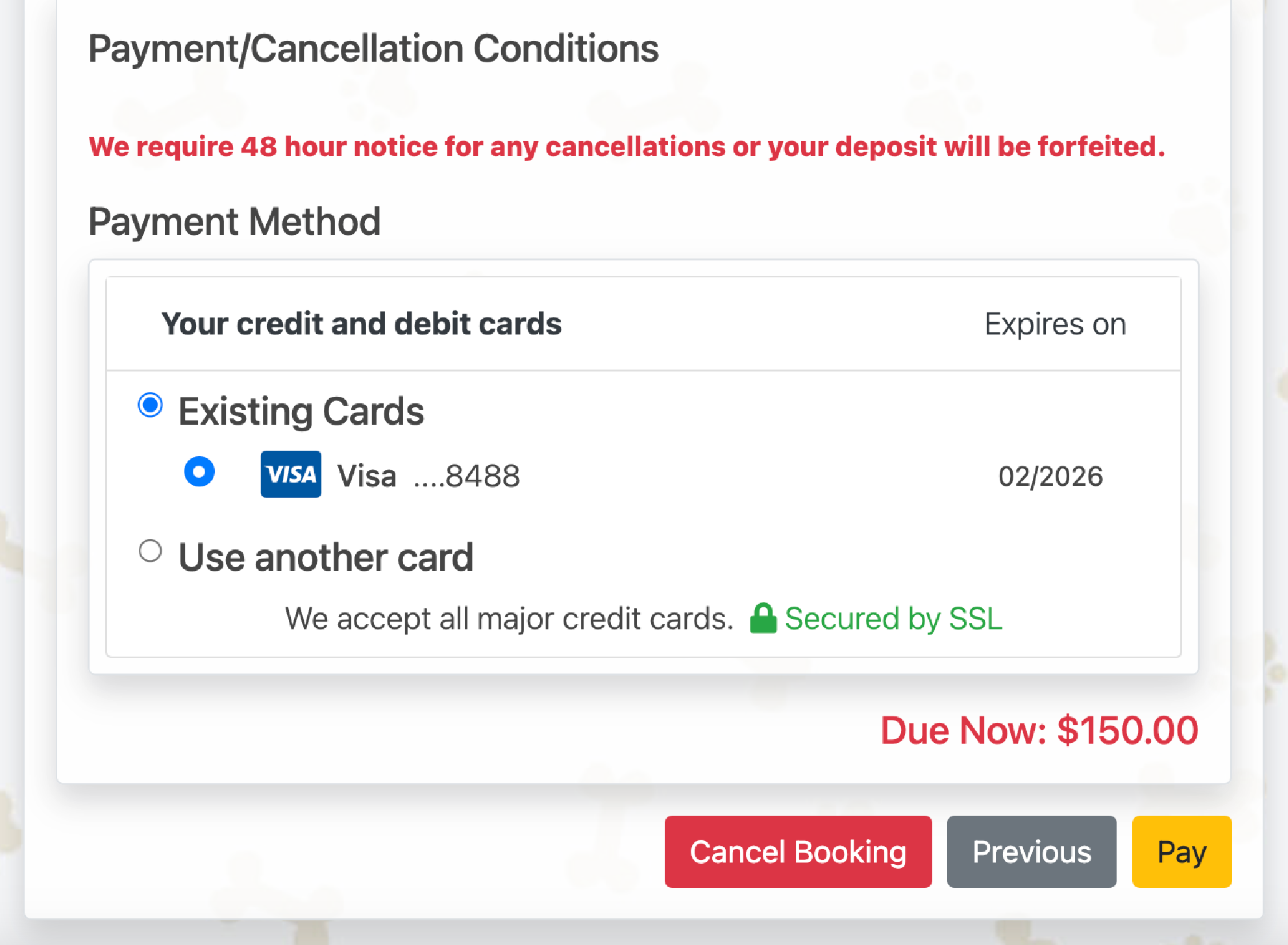Click the "Visa ....8488" card label

428,475
